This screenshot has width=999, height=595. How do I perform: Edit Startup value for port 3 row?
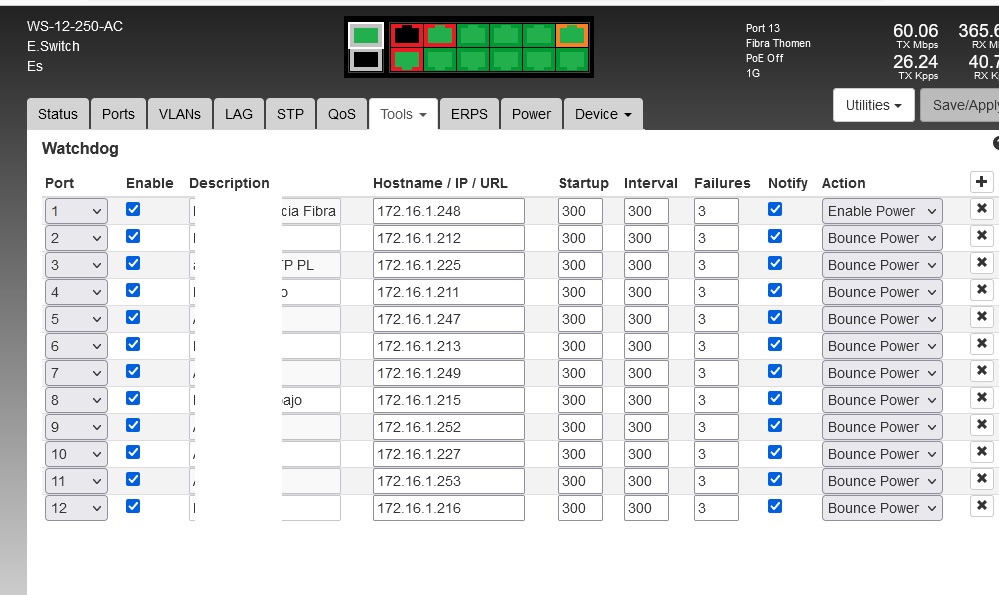(x=580, y=265)
